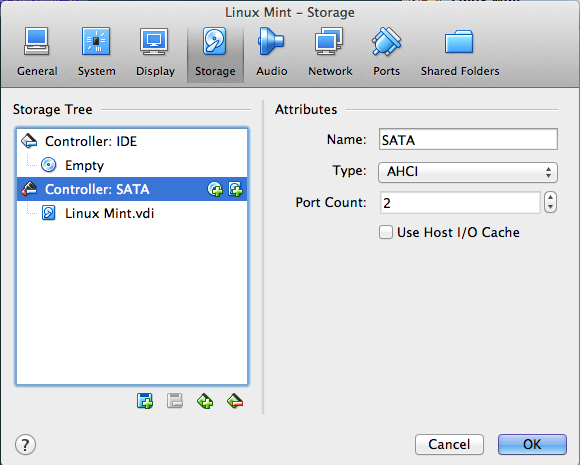Decrease the Port Count stepper

[550, 208]
